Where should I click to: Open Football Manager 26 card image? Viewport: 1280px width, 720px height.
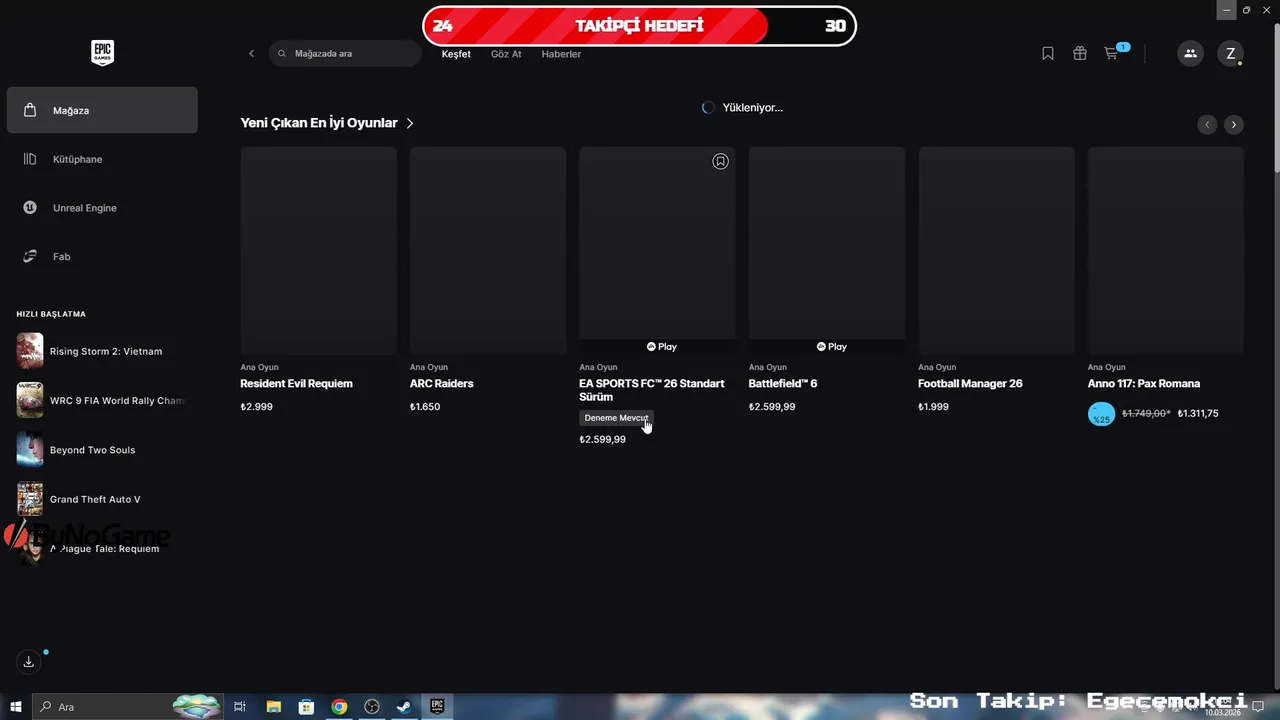[996, 250]
